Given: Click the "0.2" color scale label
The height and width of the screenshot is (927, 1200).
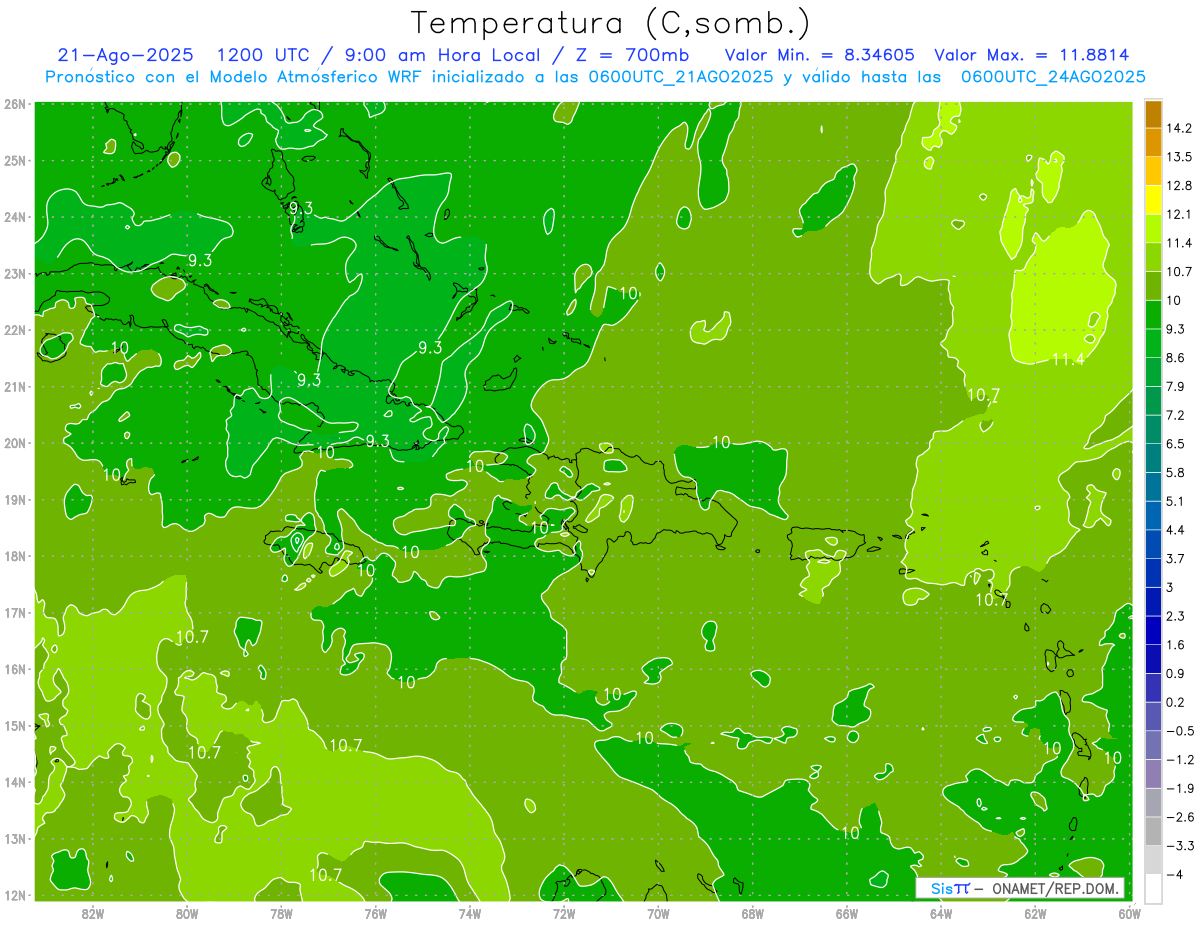Looking at the screenshot, I should [1176, 702].
